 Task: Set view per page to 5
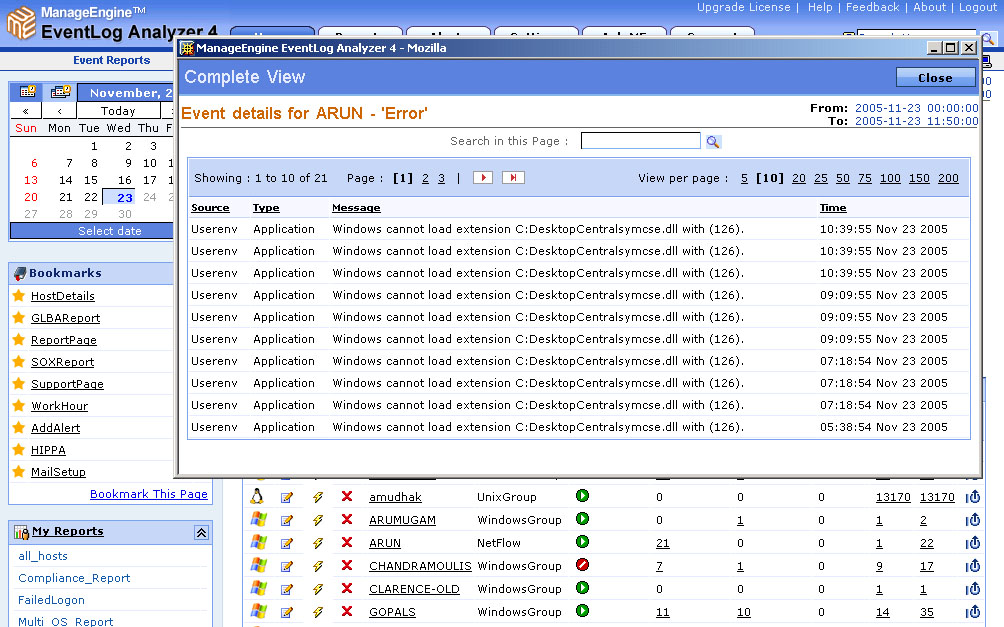pos(744,178)
